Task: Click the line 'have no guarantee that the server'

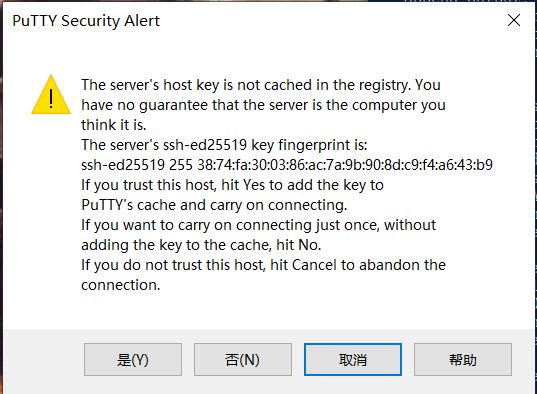Action: (x=263, y=105)
